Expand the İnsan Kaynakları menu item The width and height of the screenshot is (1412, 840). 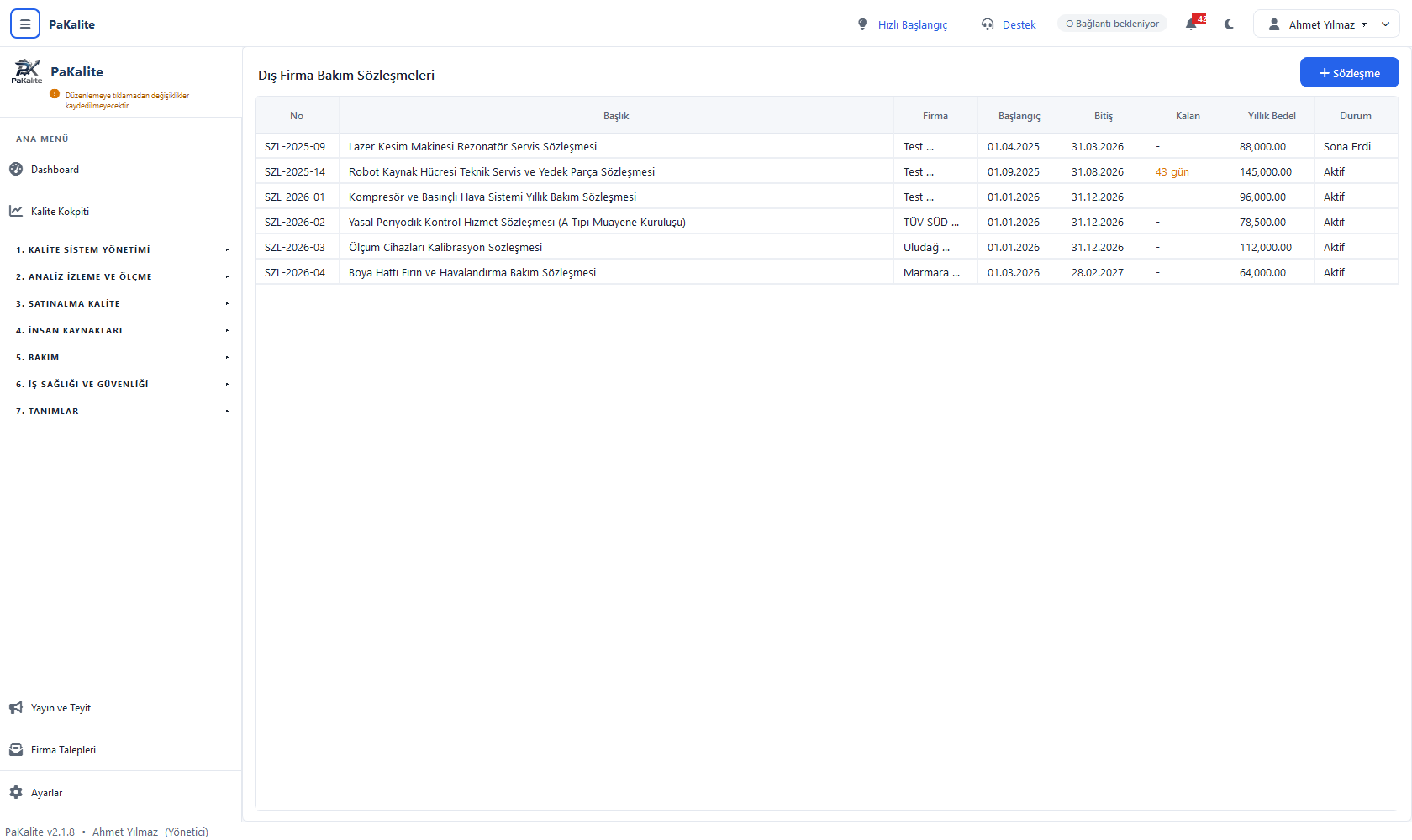coord(121,331)
